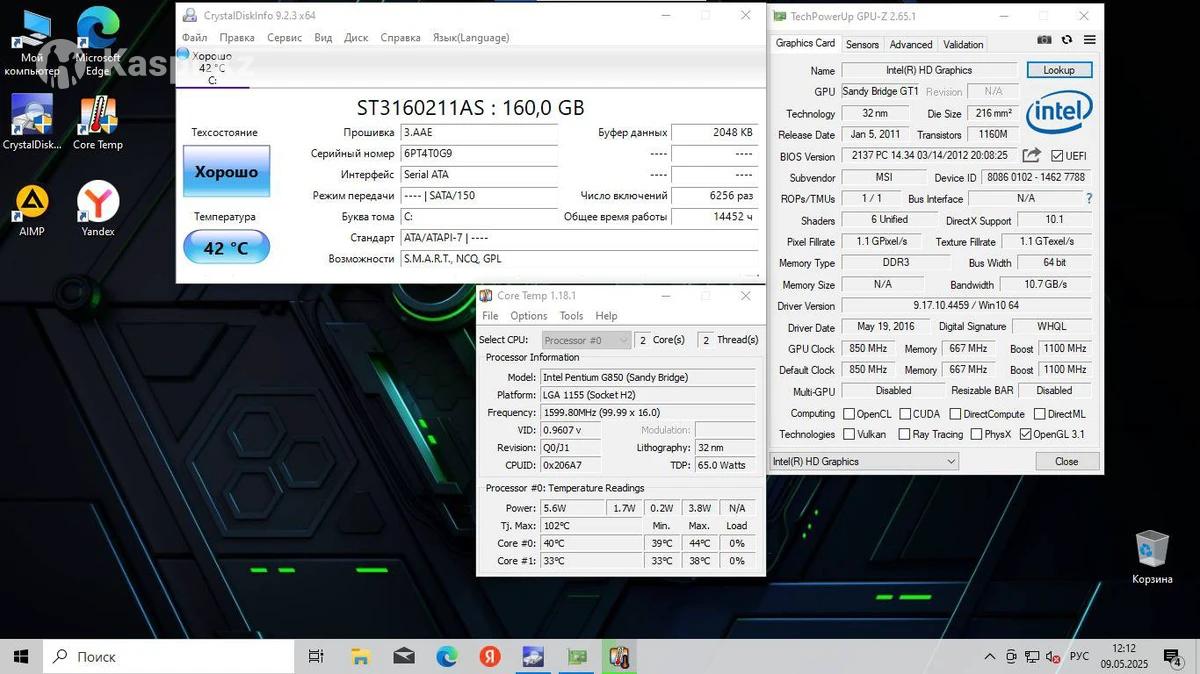
Task: Open the Правка menu
Action: [x=237, y=37]
